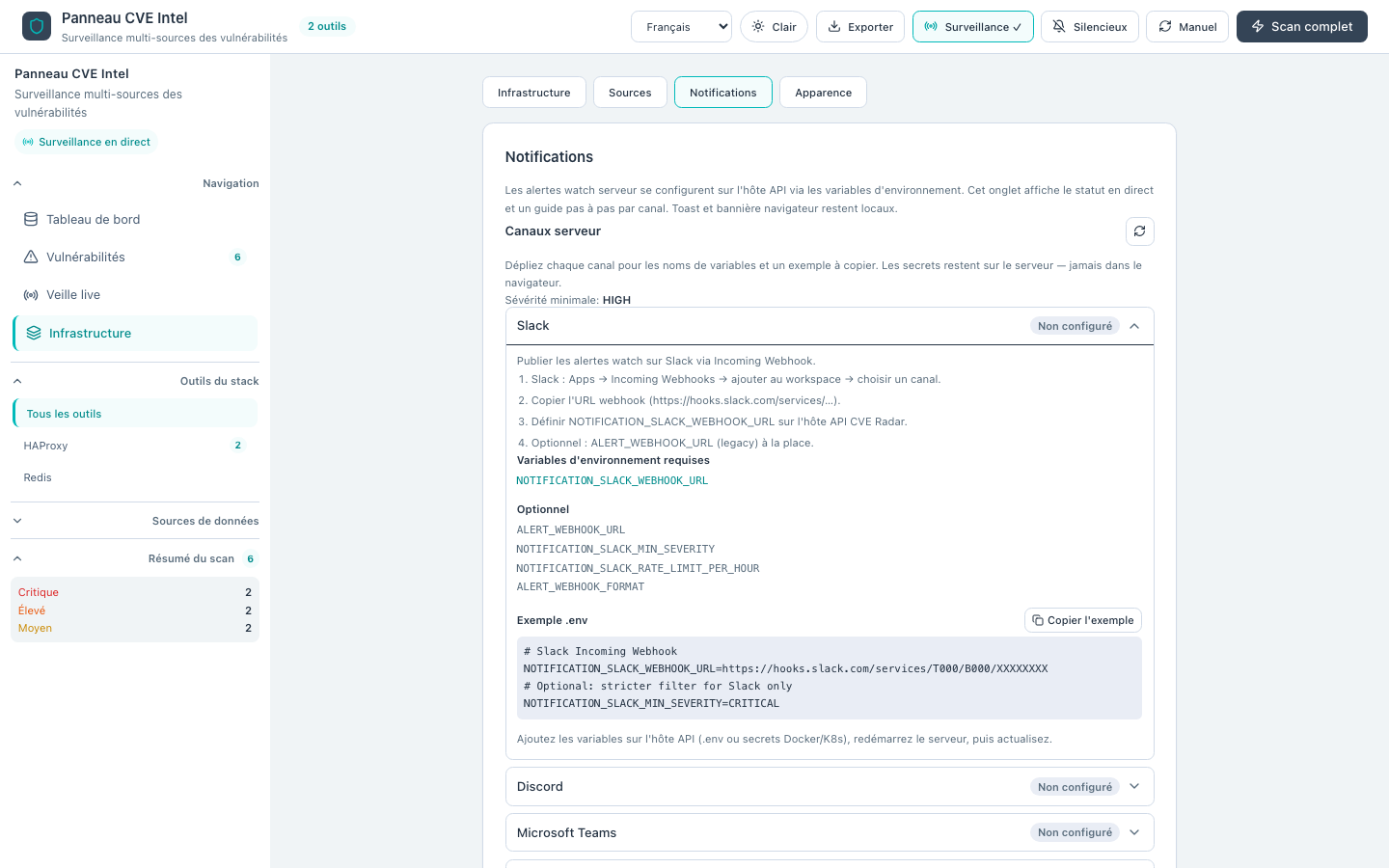Image resolution: width=1389 pixels, height=868 pixels.
Task: Select the Notifications tab
Action: [723, 93]
